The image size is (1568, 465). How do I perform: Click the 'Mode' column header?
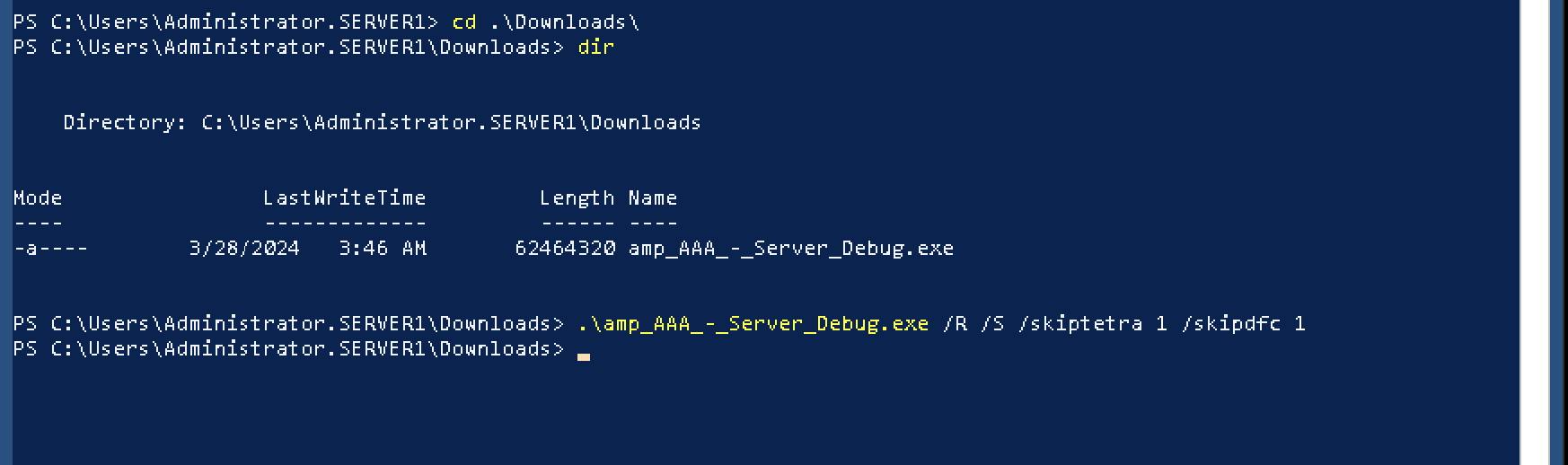pyautogui.click(x=38, y=198)
